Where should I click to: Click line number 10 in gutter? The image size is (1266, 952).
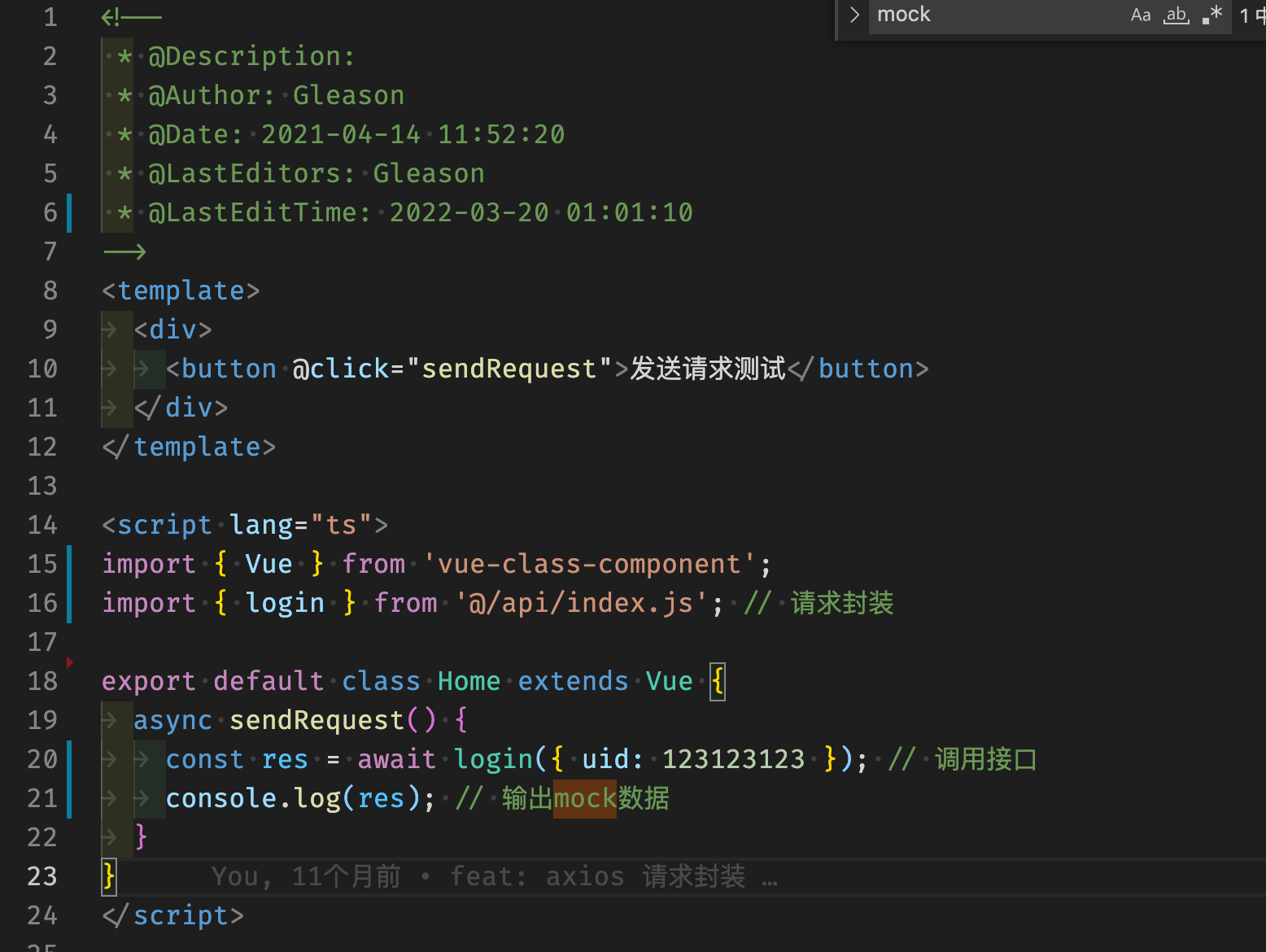pyautogui.click(x=42, y=369)
